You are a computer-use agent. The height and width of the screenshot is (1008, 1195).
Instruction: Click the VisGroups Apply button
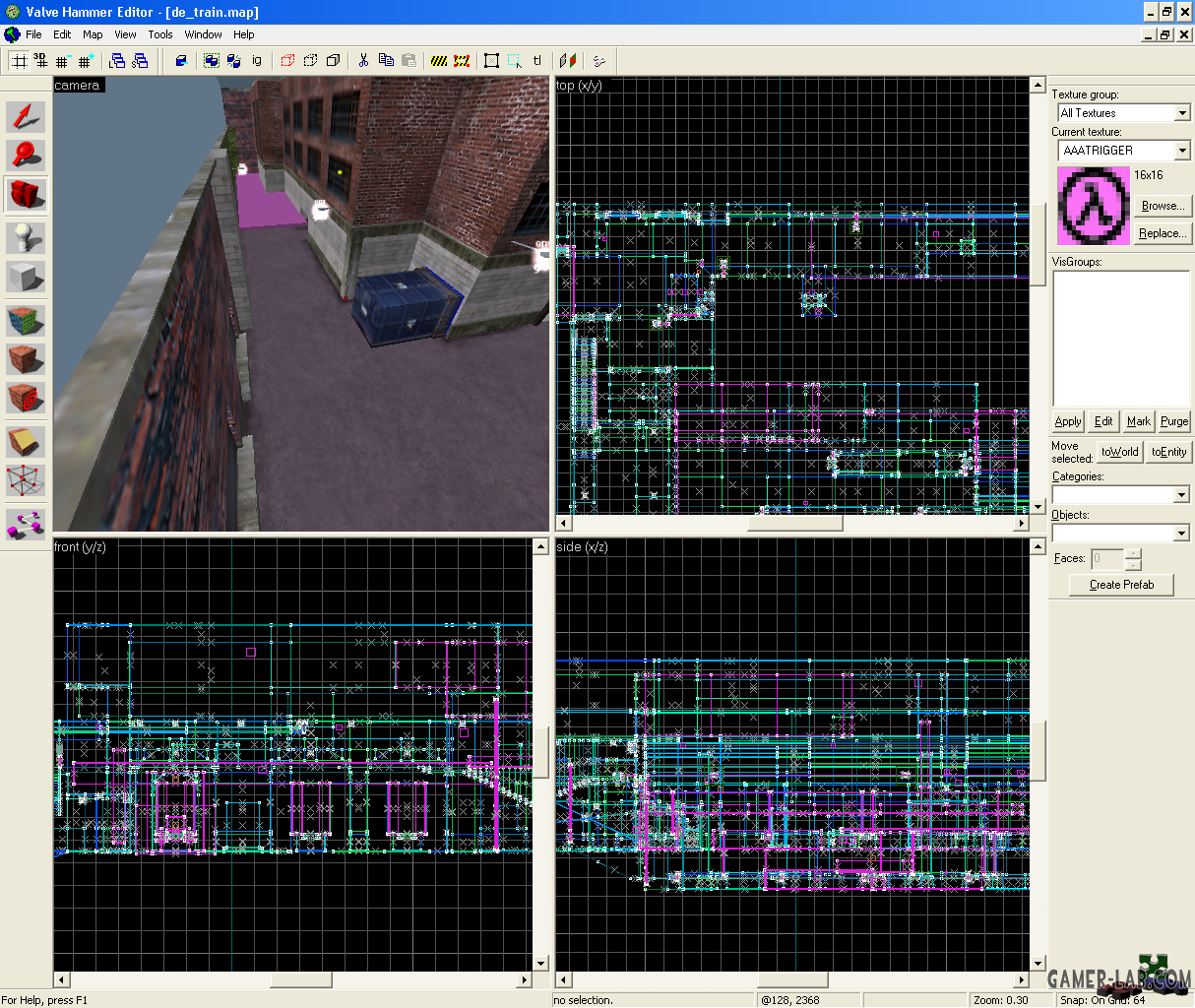click(x=1068, y=421)
